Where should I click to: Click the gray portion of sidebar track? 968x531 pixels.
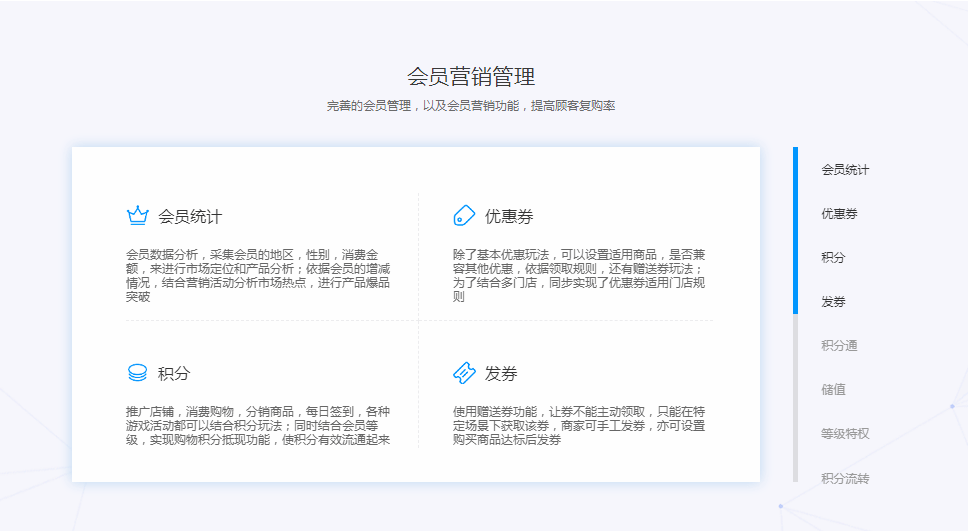coord(795,400)
